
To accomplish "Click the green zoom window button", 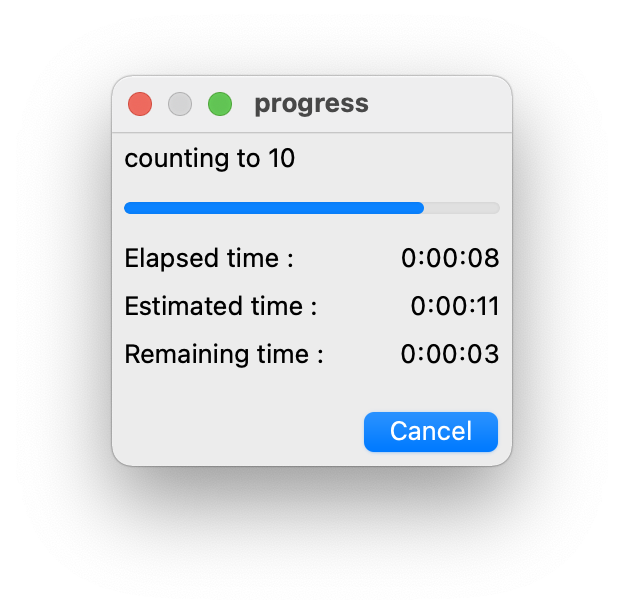I will 220,104.
